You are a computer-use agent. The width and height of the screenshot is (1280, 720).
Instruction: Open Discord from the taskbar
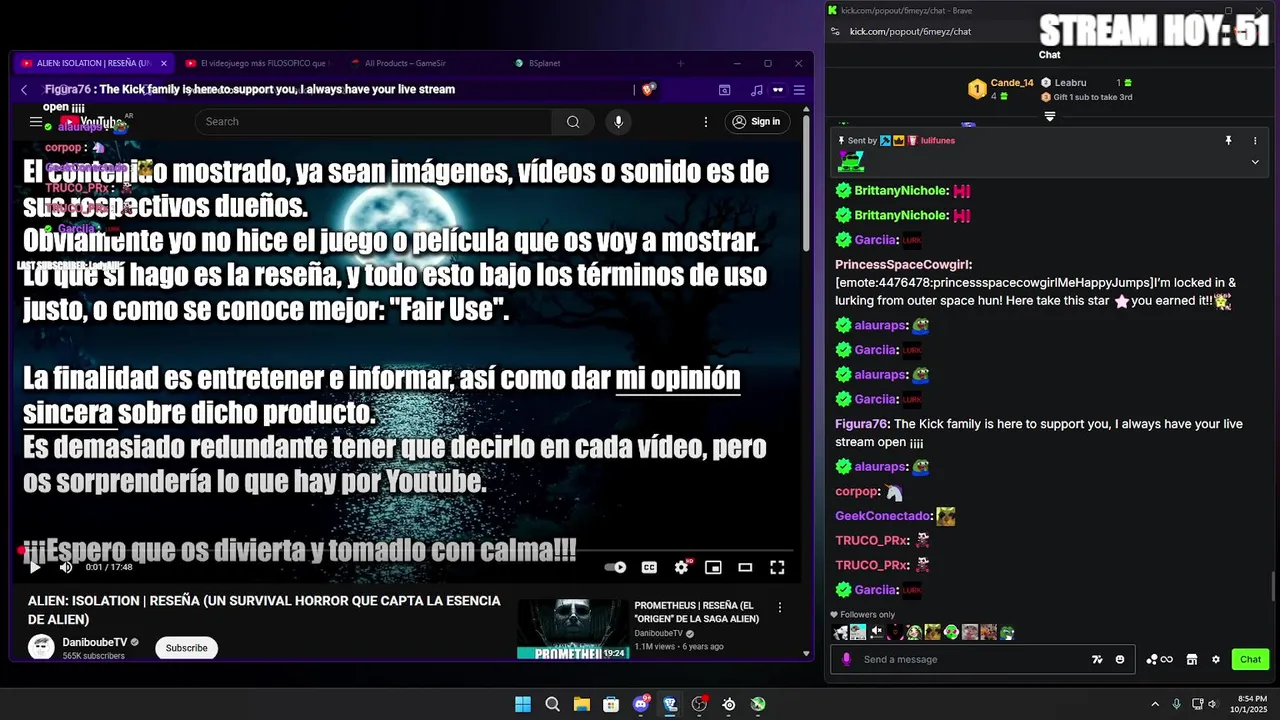(x=641, y=704)
